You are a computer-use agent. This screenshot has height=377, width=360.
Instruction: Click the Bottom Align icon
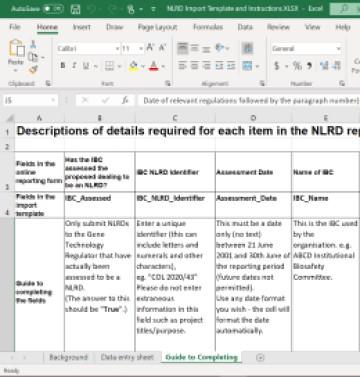pyautogui.click(x=206, y=49)
